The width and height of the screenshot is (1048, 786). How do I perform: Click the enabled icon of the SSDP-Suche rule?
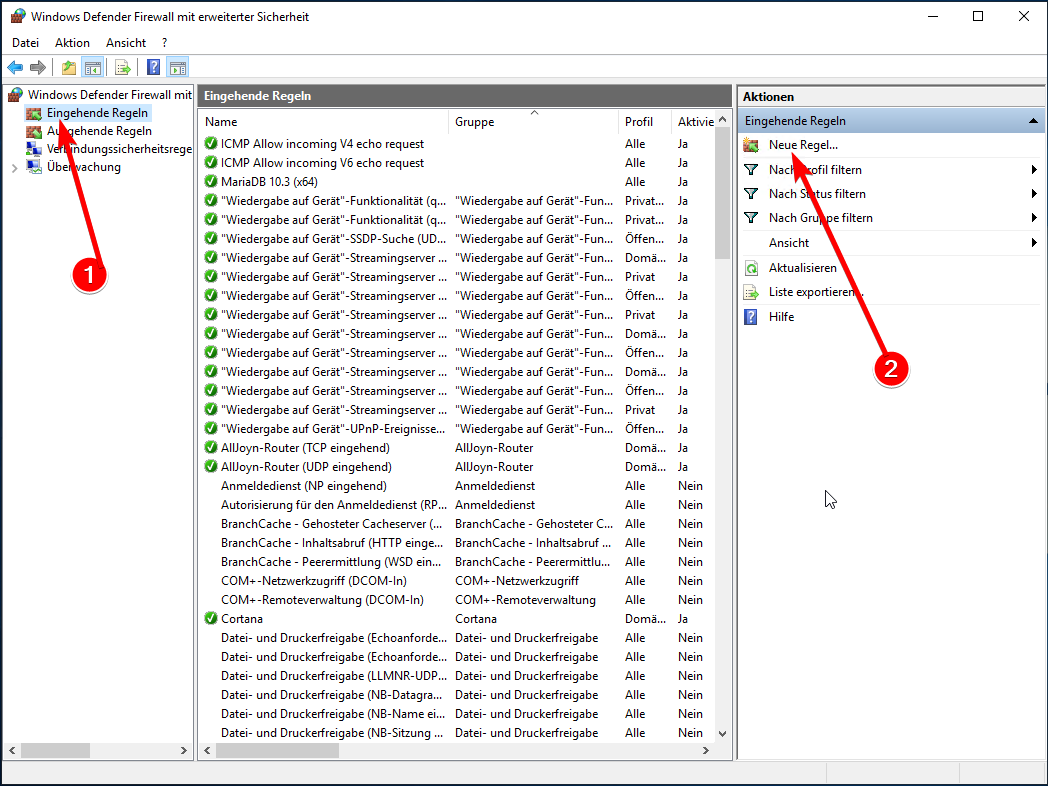(x=211, y=239)
